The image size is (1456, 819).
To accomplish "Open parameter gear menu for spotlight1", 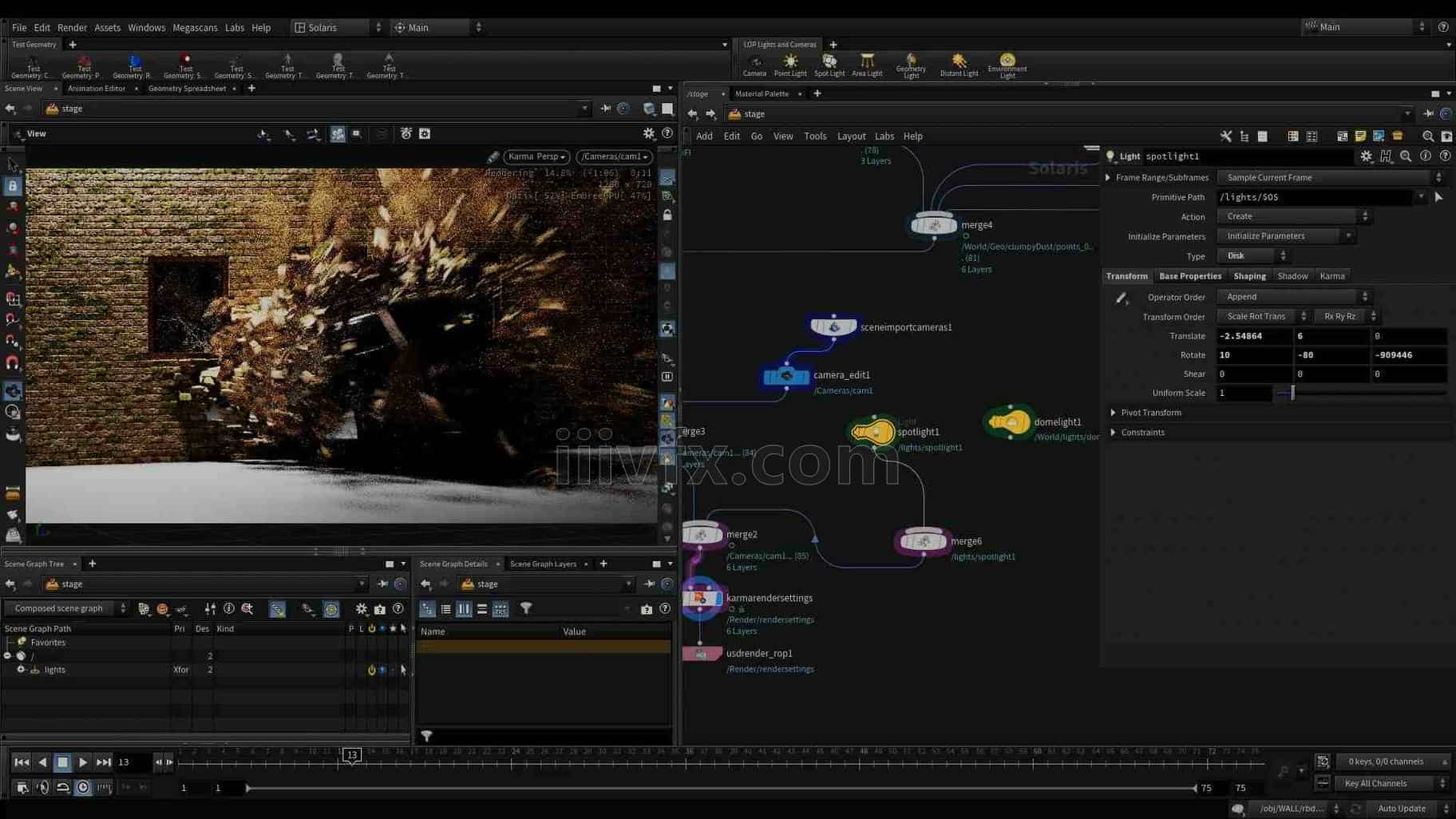I will (x=1367, y=156).
